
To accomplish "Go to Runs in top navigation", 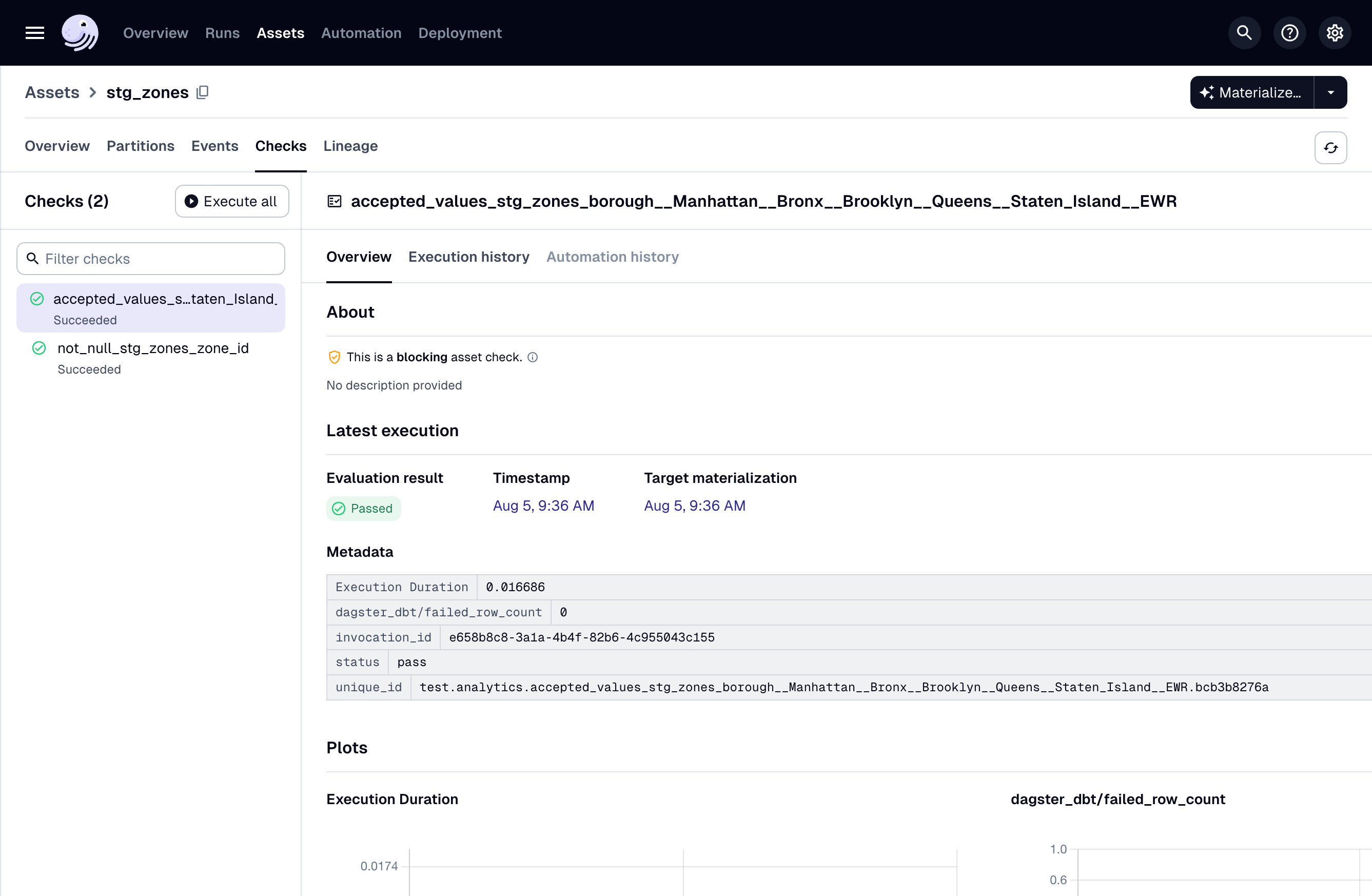I will 222,33.
